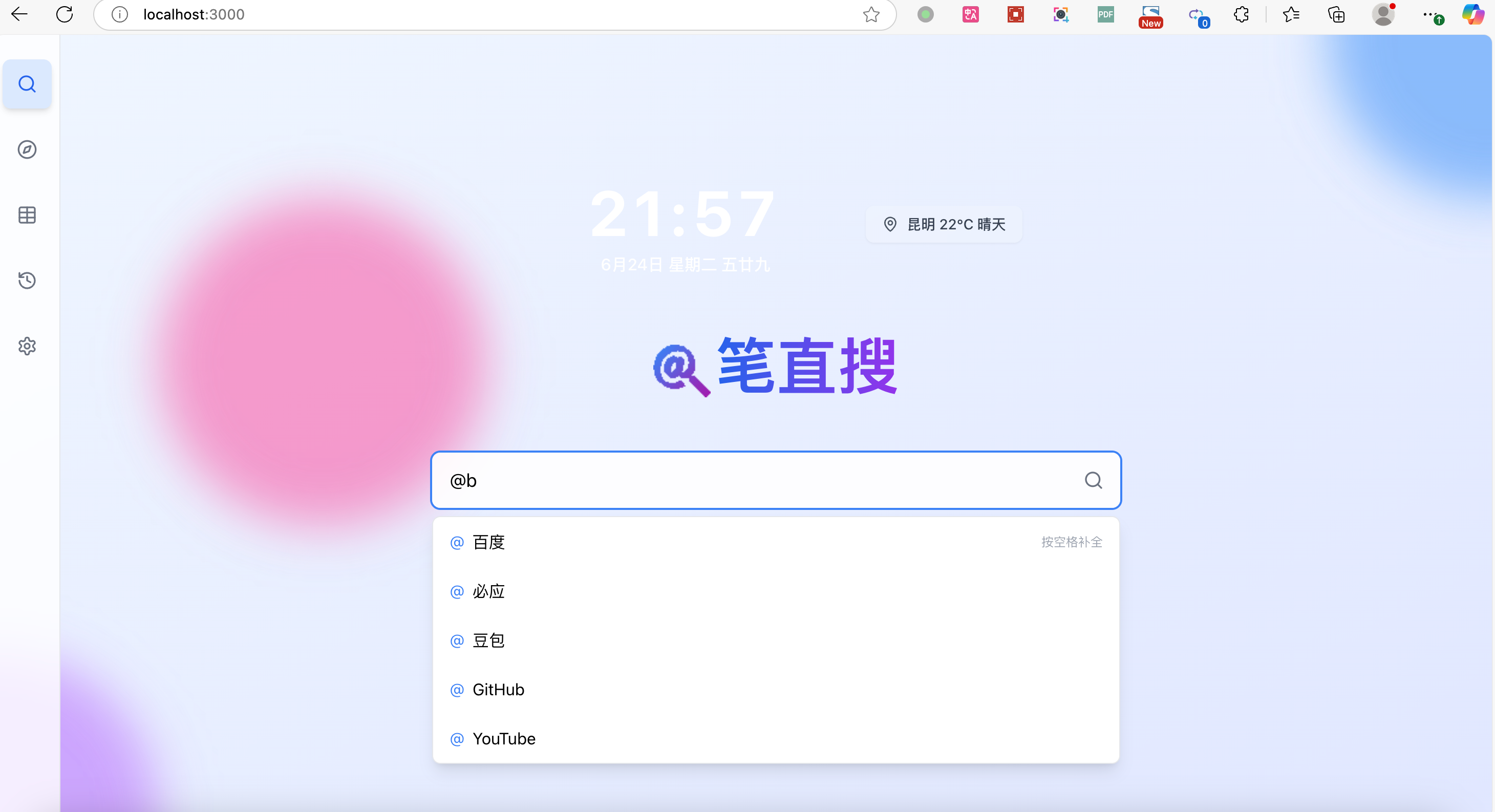
Task: Open the history clock sidebar icon
Action: click(x=27, y=281)
